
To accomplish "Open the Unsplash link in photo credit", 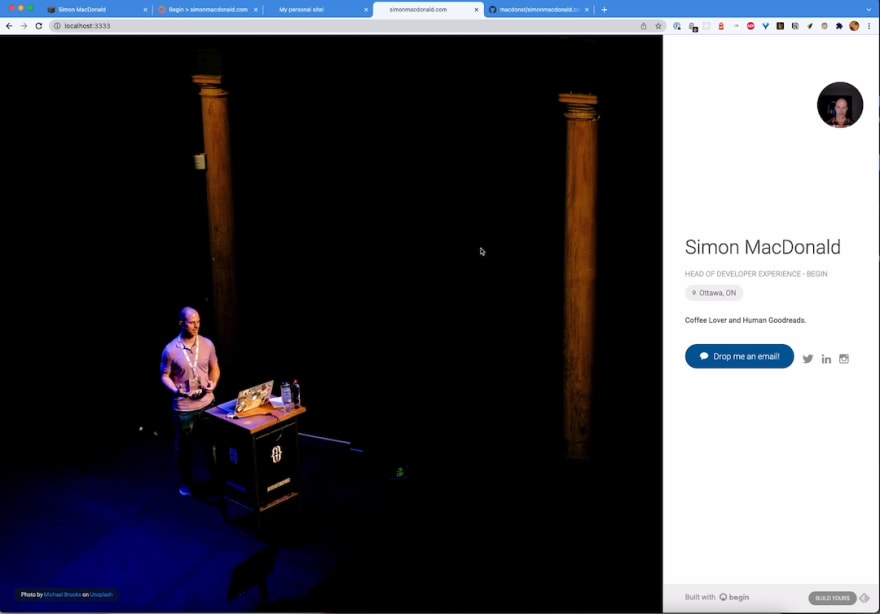I will tap(102, 594).
